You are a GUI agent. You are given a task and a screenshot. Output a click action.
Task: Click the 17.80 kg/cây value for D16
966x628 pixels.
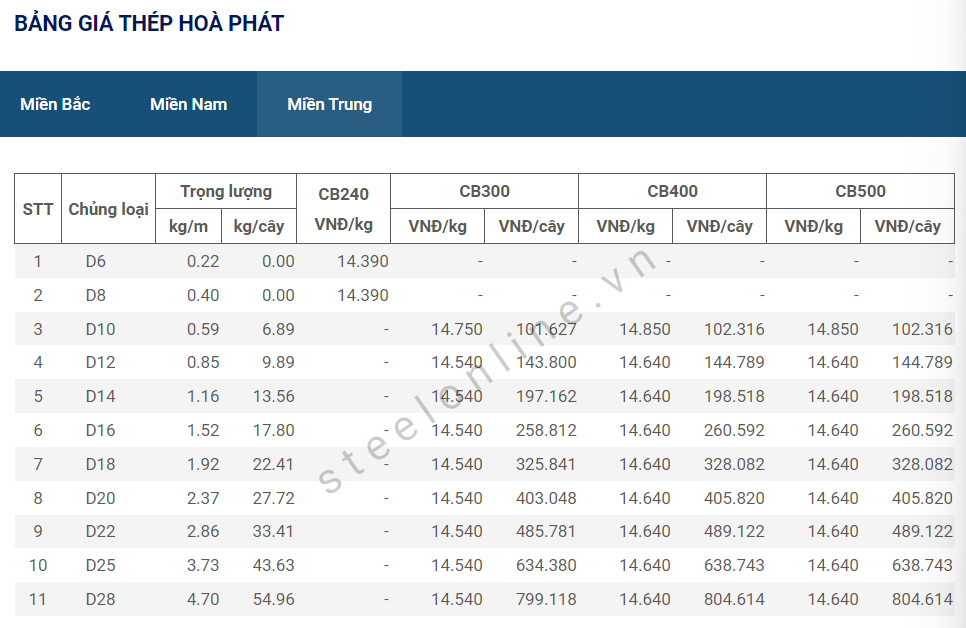point(274,430)
